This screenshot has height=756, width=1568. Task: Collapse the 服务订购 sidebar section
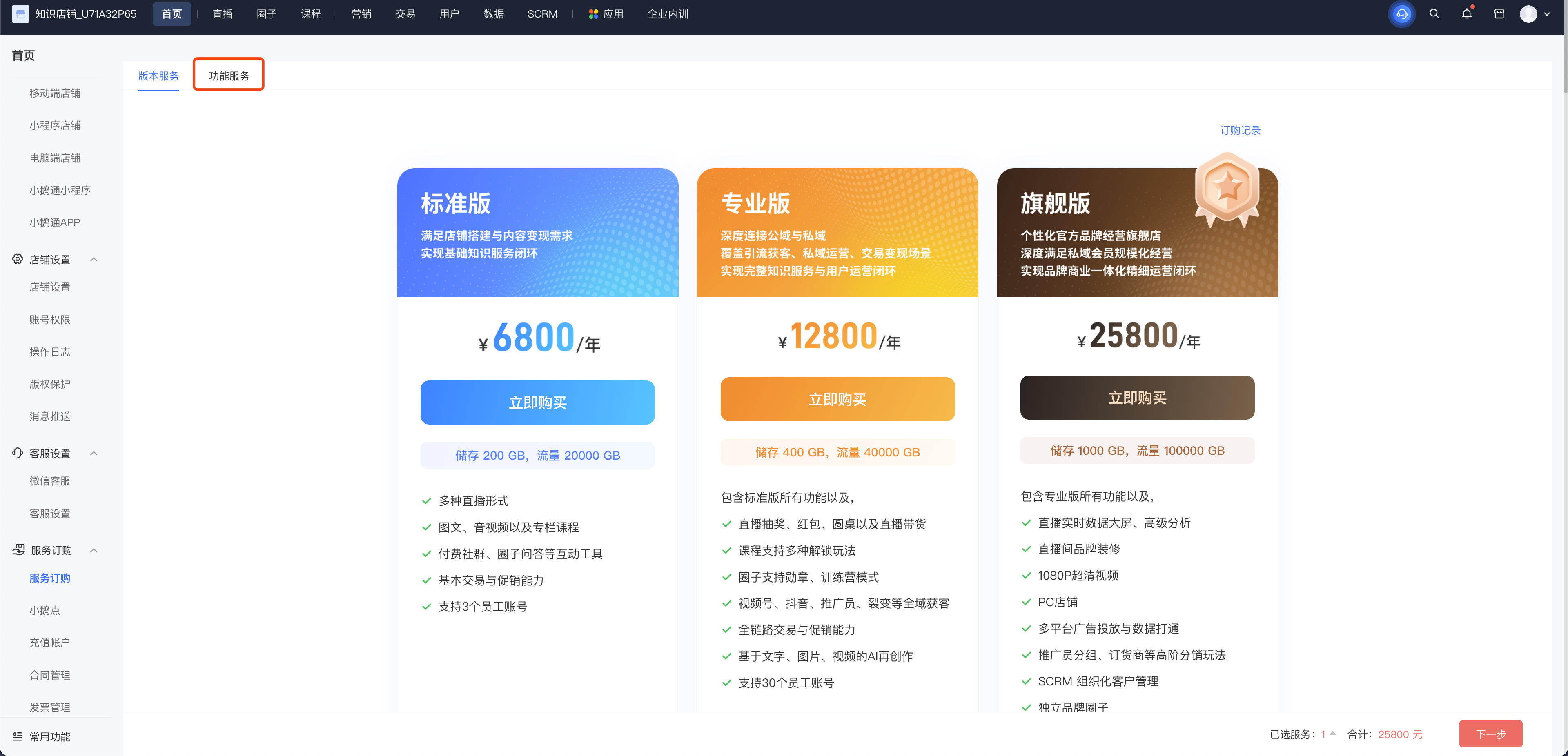tap(94, 550)
